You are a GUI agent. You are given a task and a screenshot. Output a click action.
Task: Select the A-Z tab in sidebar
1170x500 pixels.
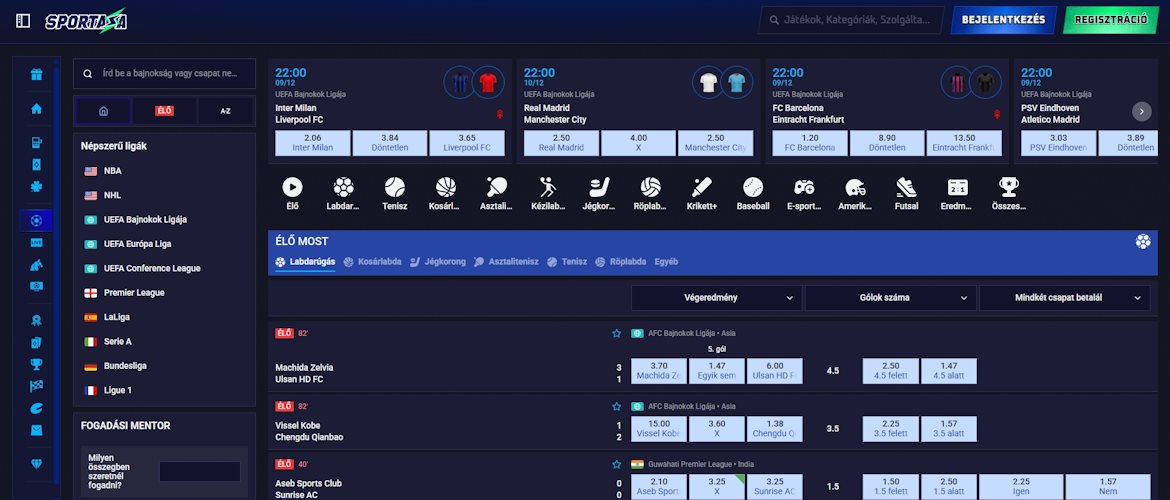(x=226, y=111)
